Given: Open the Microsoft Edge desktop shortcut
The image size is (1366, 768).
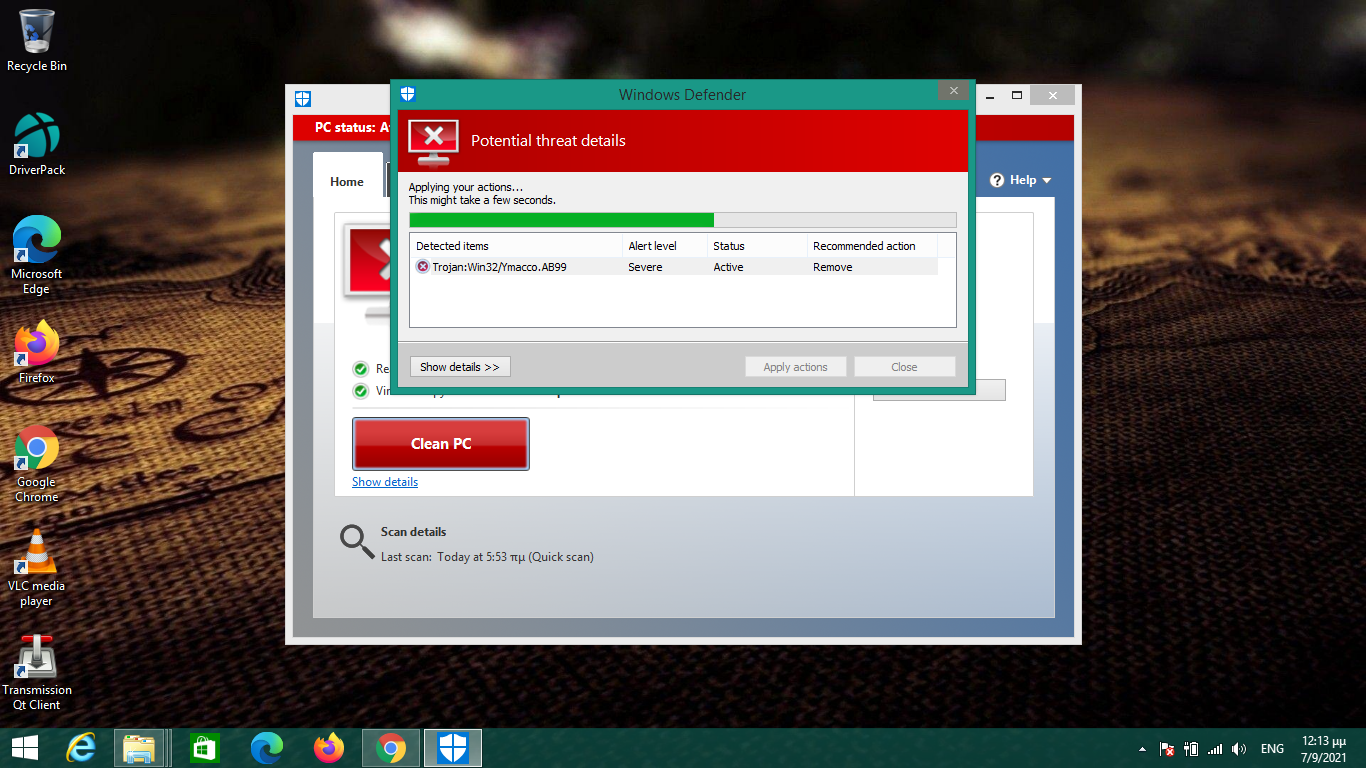Looking at the screenshot, I should 37,255.
